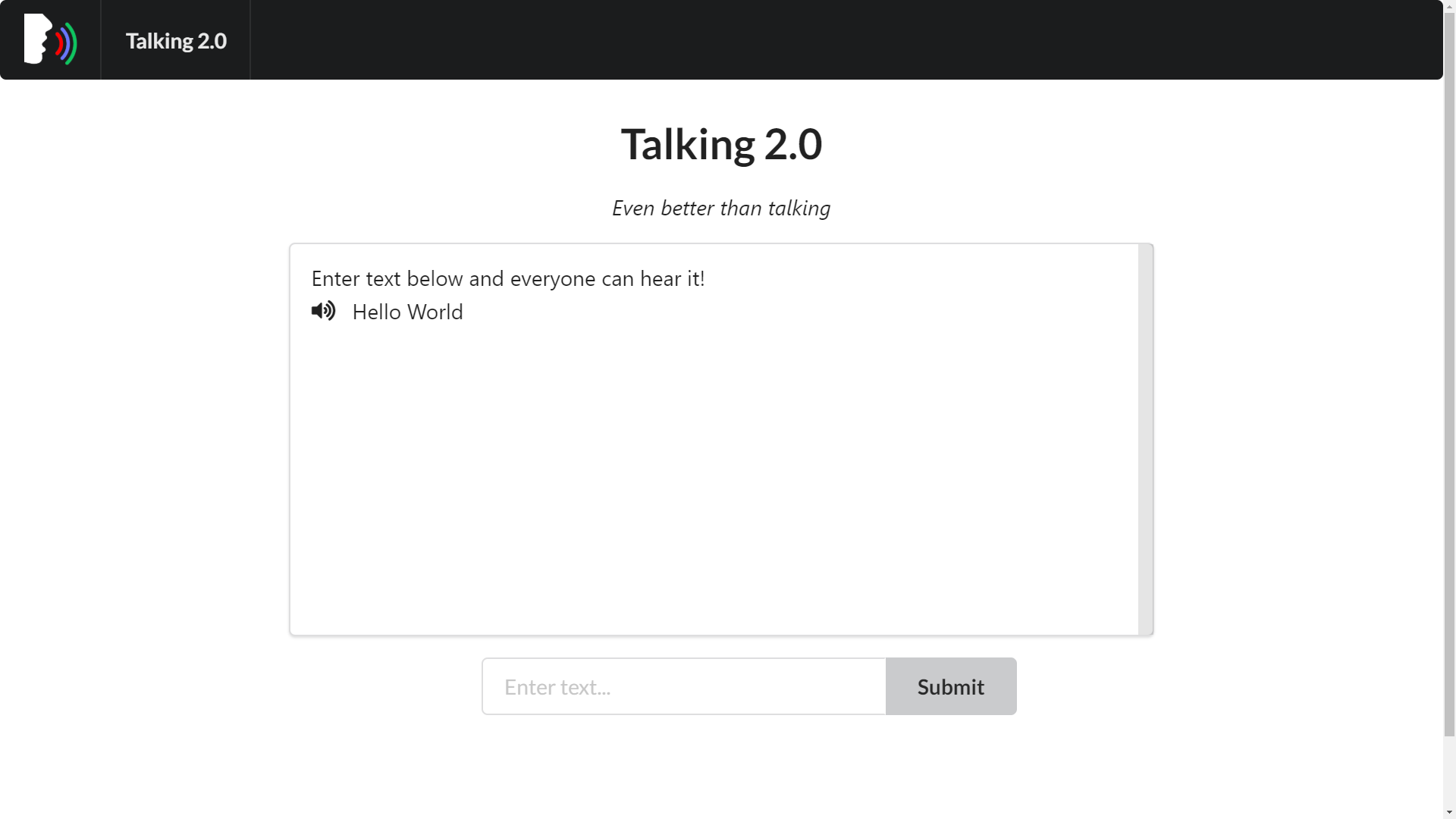
Task: Select the Hello World message text
Action: [x=407, y=312]
